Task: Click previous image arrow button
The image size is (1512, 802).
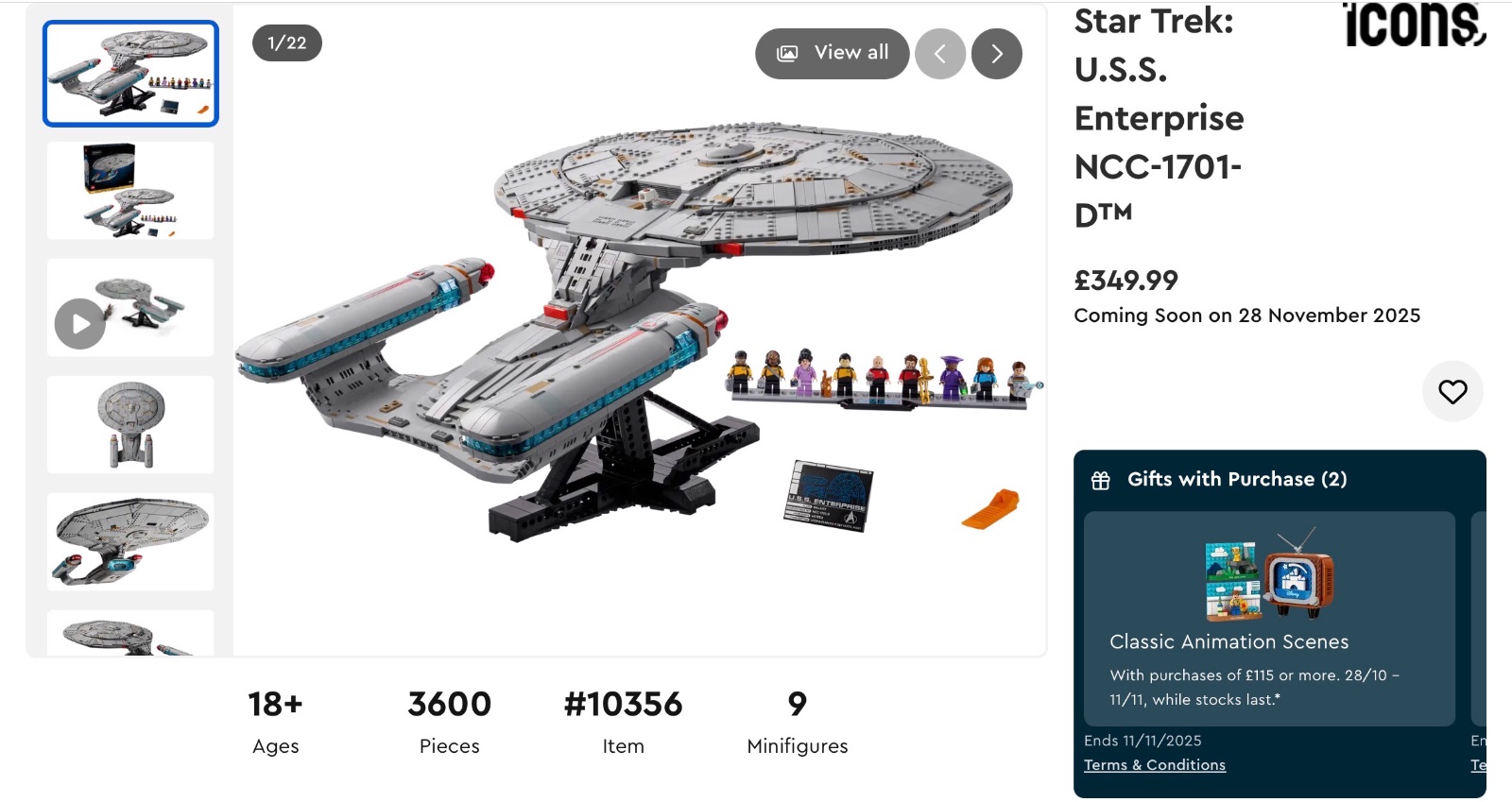Action: [940, 54]
